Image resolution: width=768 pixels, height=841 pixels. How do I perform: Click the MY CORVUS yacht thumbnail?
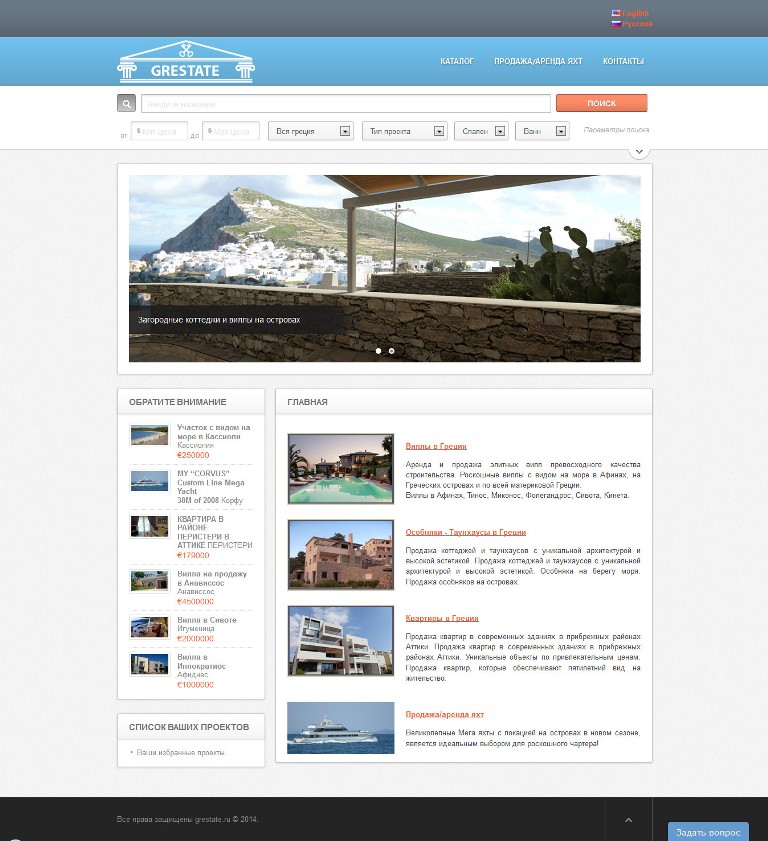coord(150,480)
